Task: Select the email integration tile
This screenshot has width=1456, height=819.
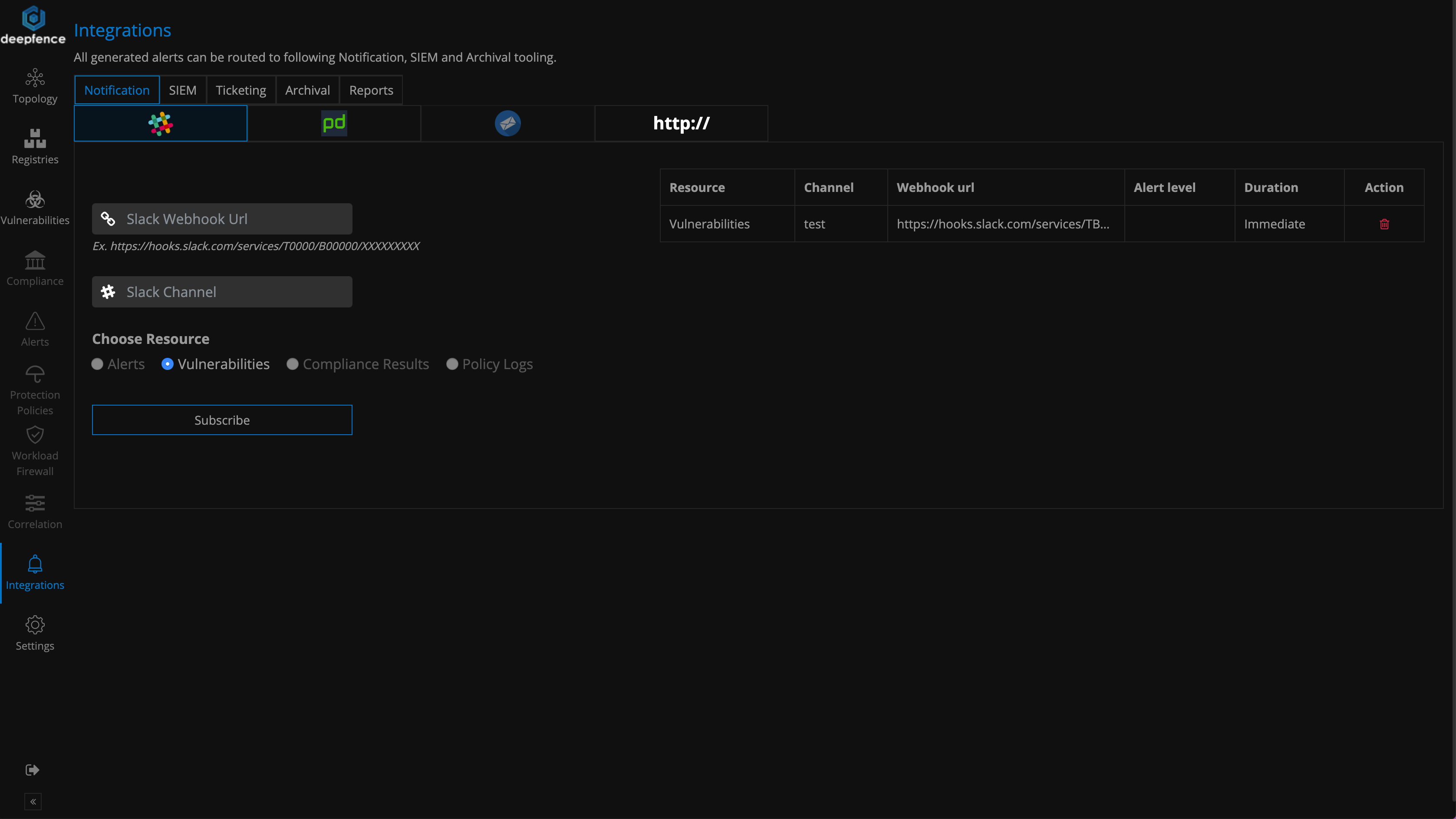Action: pos(507,123)
